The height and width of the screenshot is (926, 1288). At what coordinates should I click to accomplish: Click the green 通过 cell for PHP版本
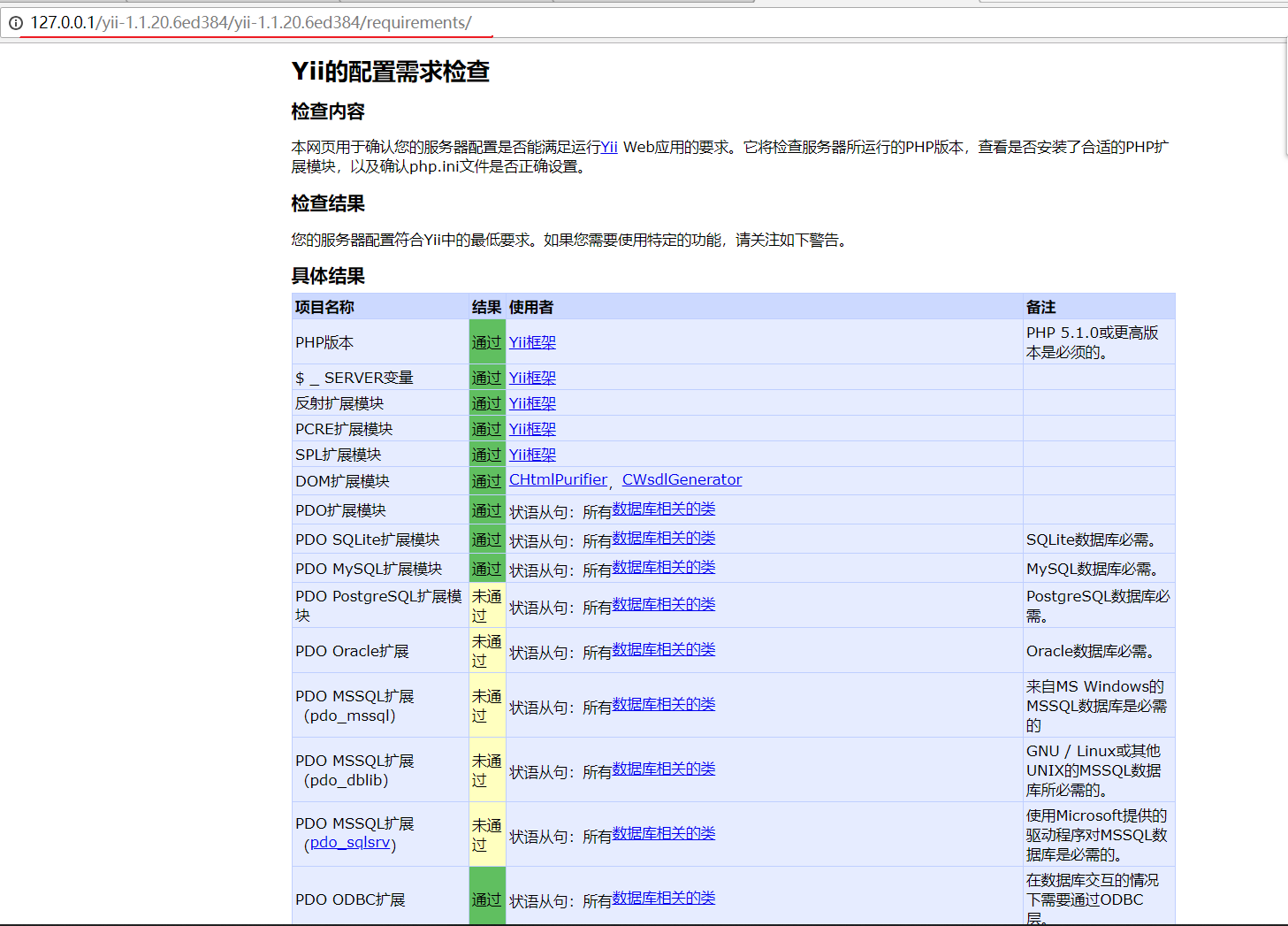point(487,342)
